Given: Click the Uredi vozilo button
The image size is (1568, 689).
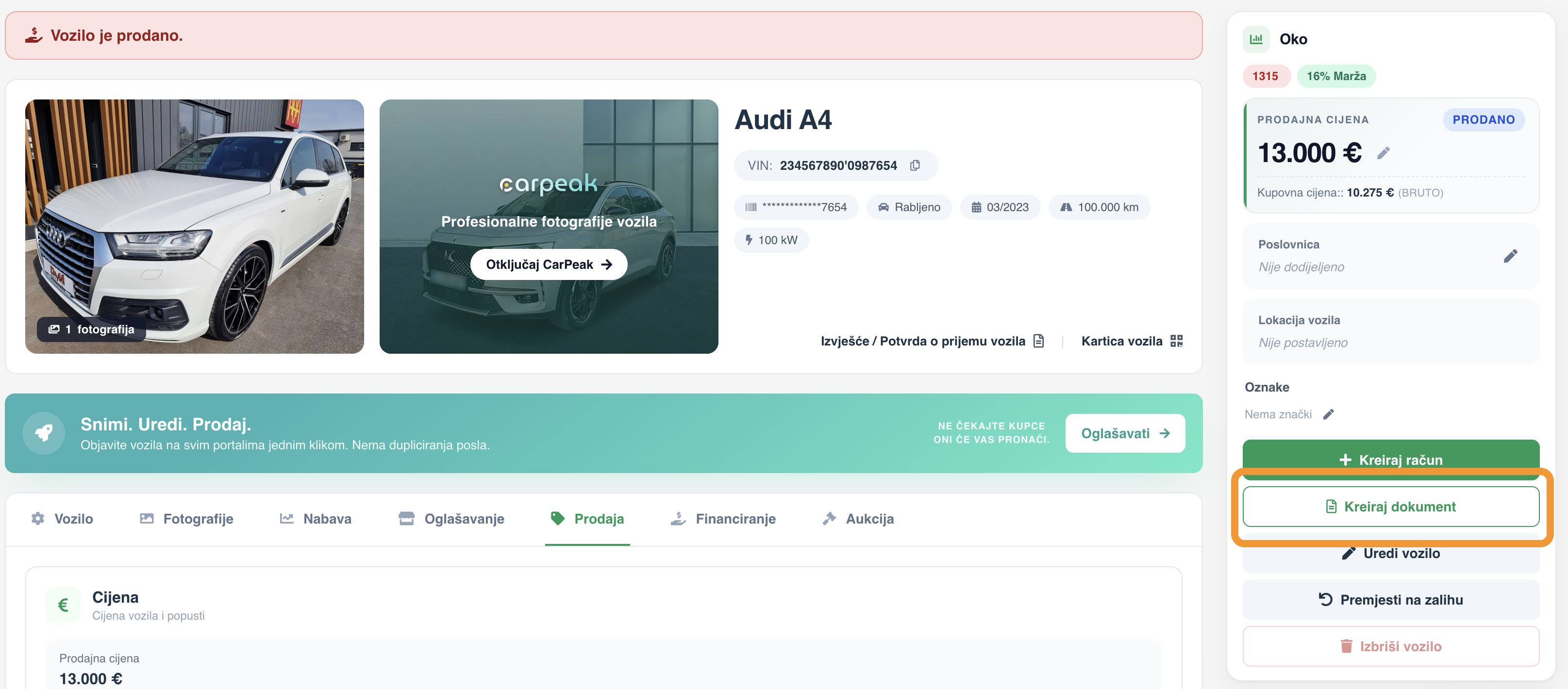Looking at the screenshot, I should tap(1391, 553).
